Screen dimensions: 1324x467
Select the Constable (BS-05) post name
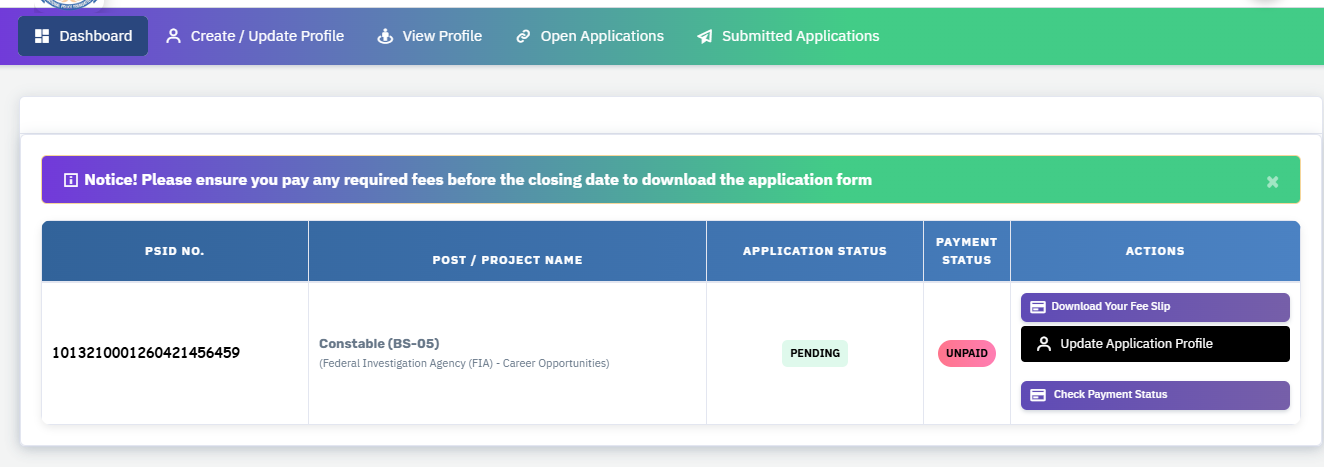[379, 343]
